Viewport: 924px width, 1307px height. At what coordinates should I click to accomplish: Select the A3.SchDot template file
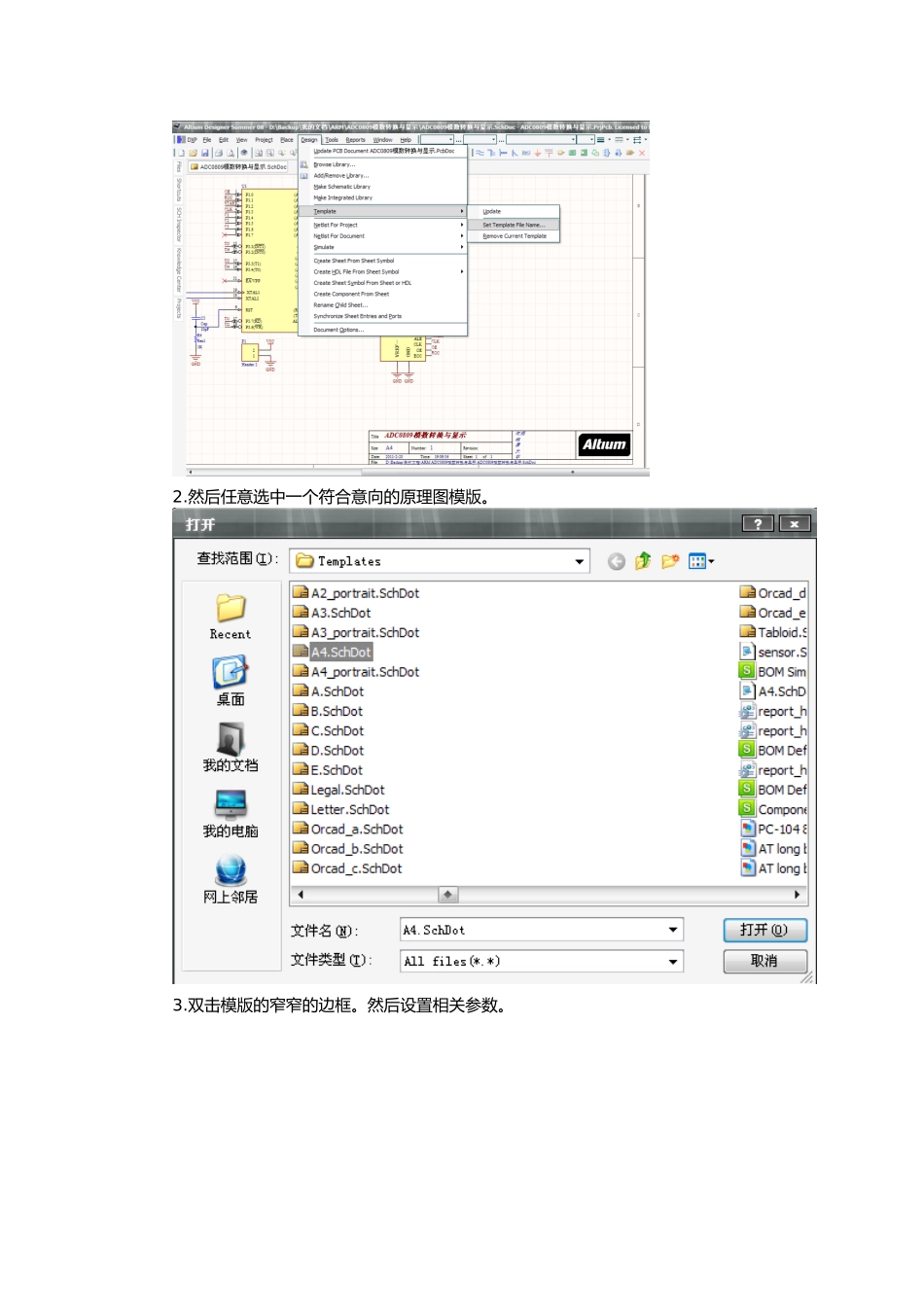click(x=332, y=613)
